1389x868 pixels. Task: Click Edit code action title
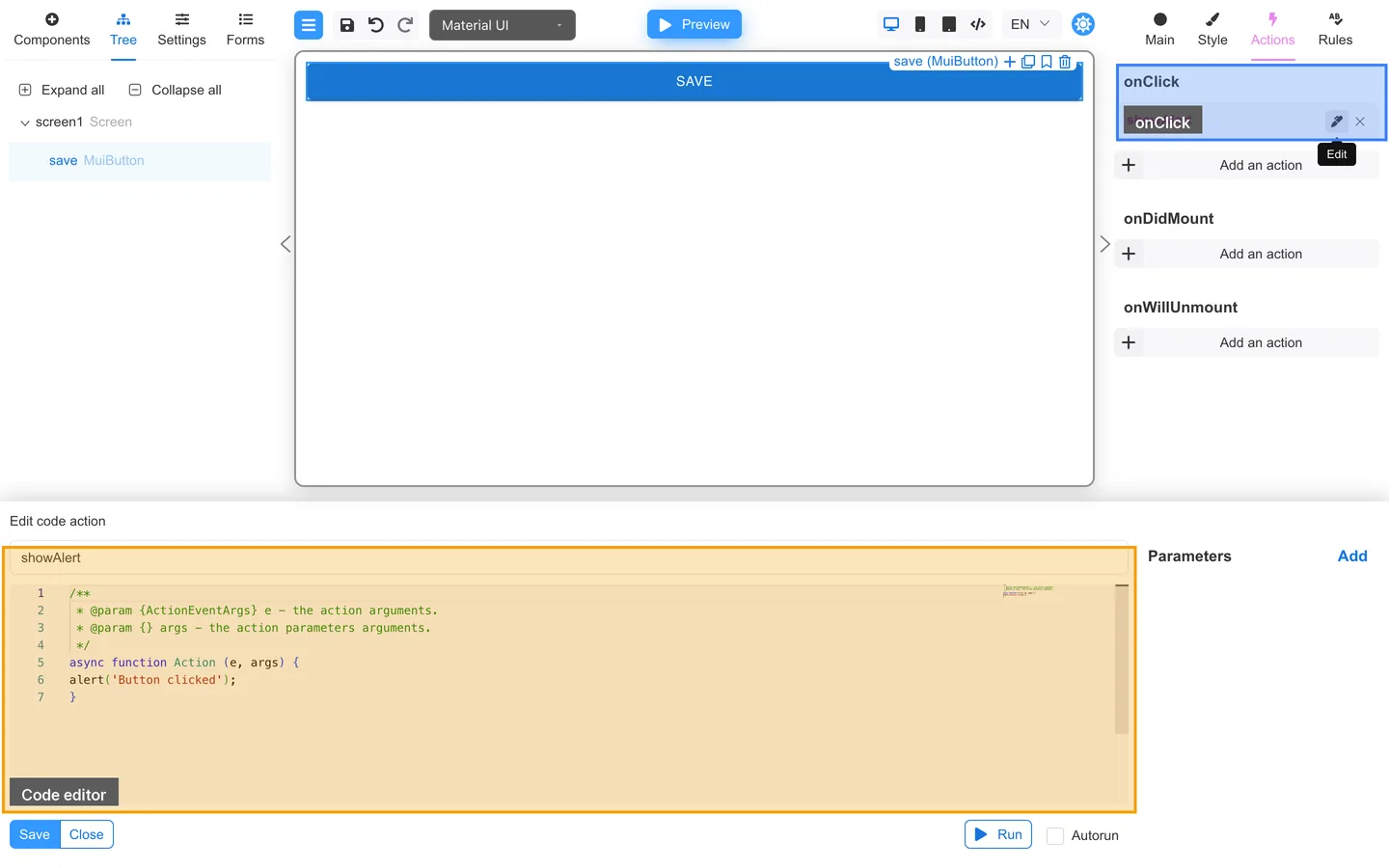coord(58,521)
